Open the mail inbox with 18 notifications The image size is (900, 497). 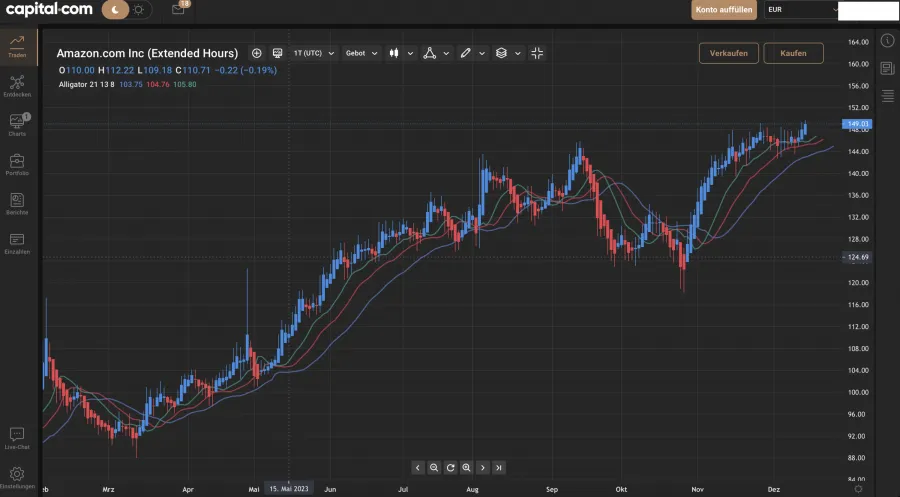point(179,9)
